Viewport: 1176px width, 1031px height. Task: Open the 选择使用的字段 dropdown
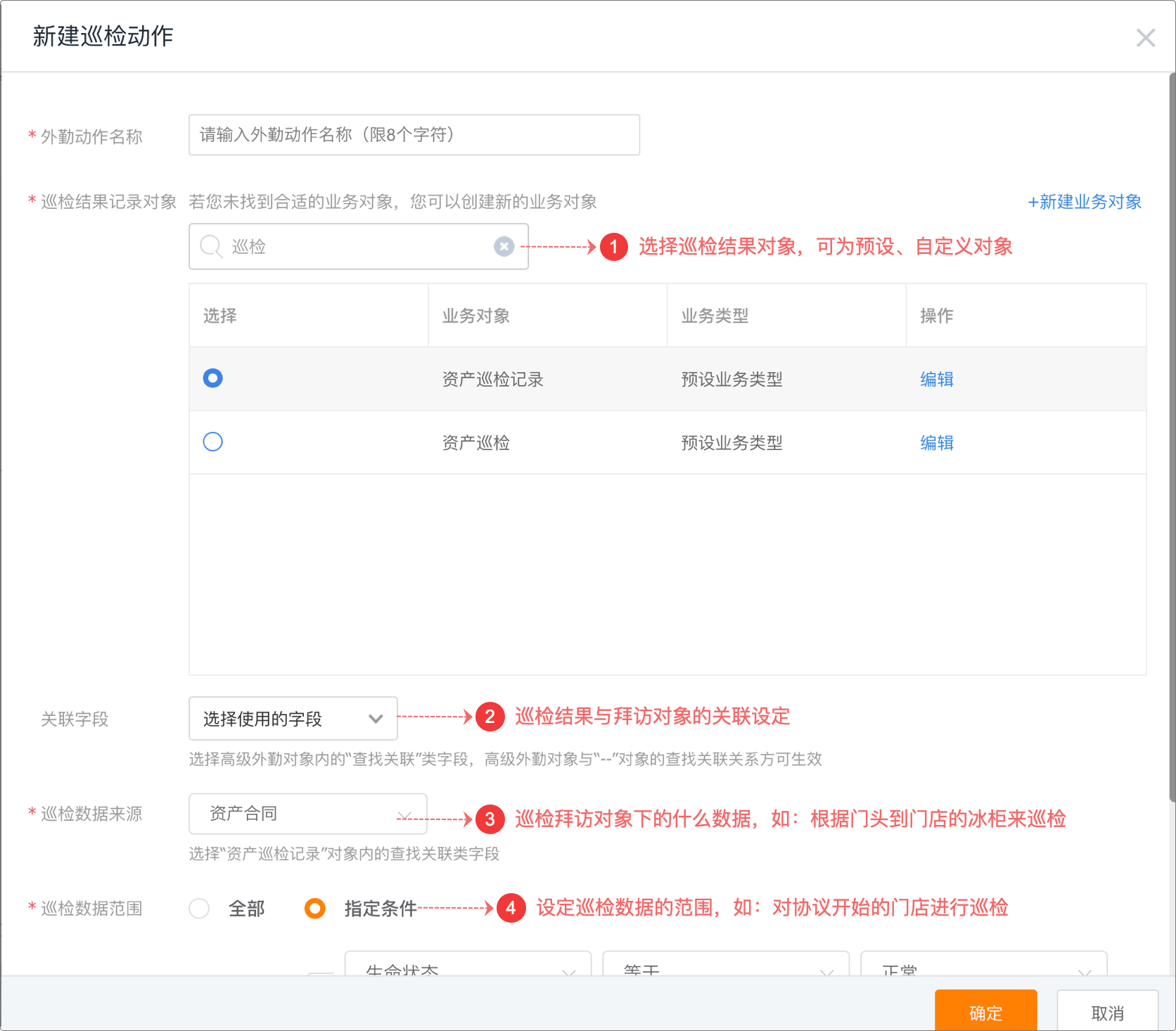[293, 719]
